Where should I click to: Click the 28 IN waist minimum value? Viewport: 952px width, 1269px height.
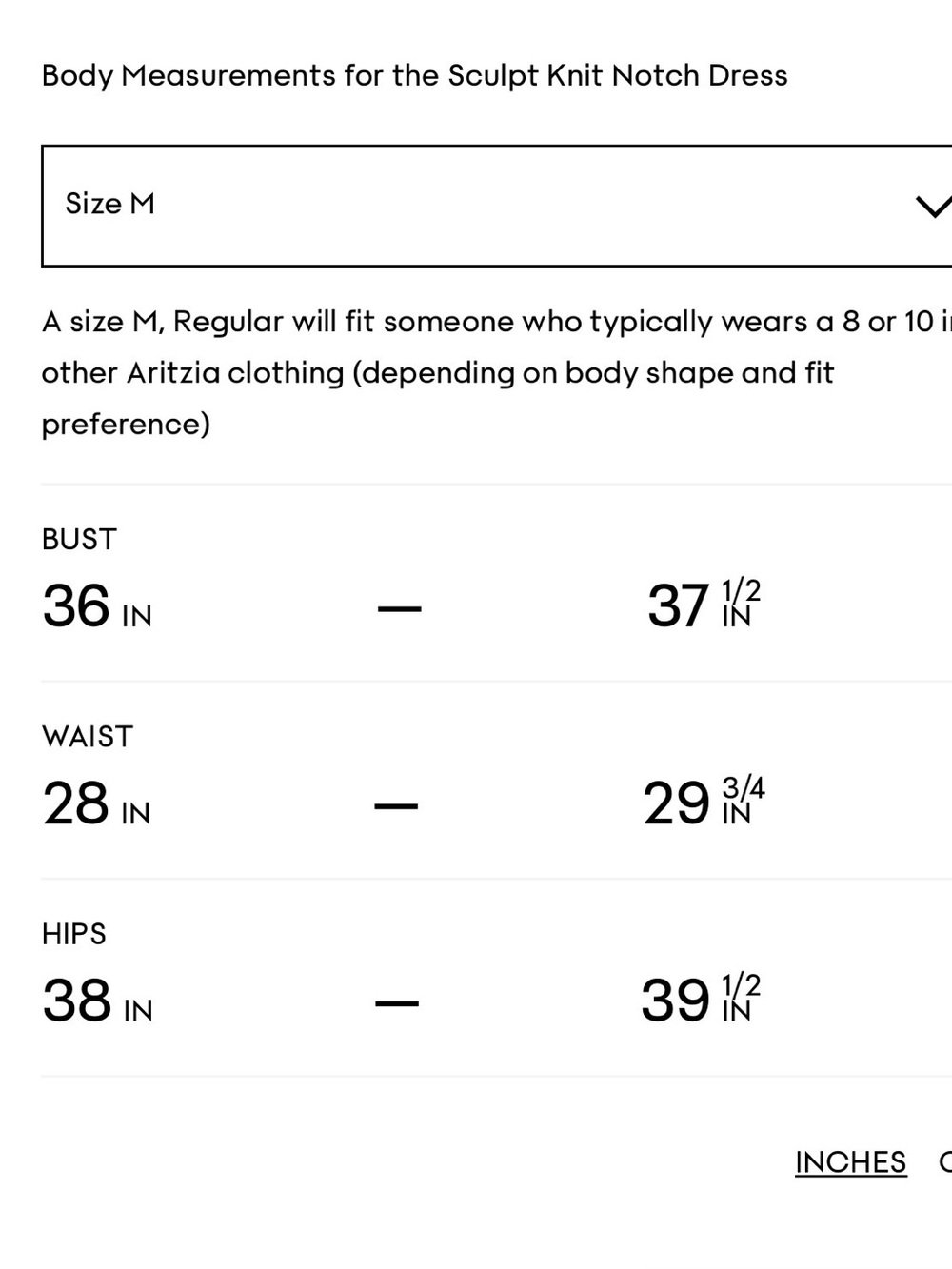tap(96, 803)
